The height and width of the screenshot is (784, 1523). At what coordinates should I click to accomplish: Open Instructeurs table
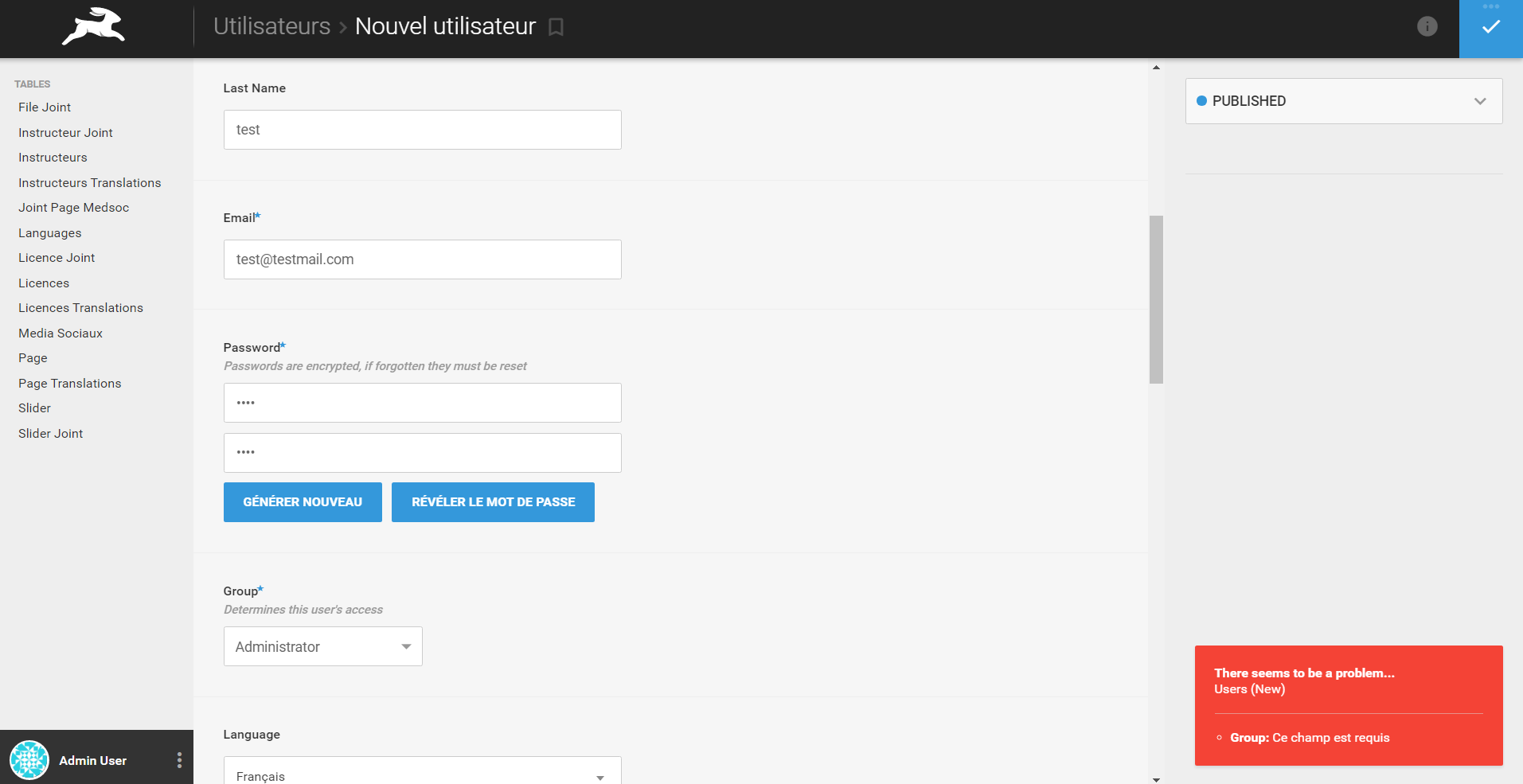pos(53,158)
